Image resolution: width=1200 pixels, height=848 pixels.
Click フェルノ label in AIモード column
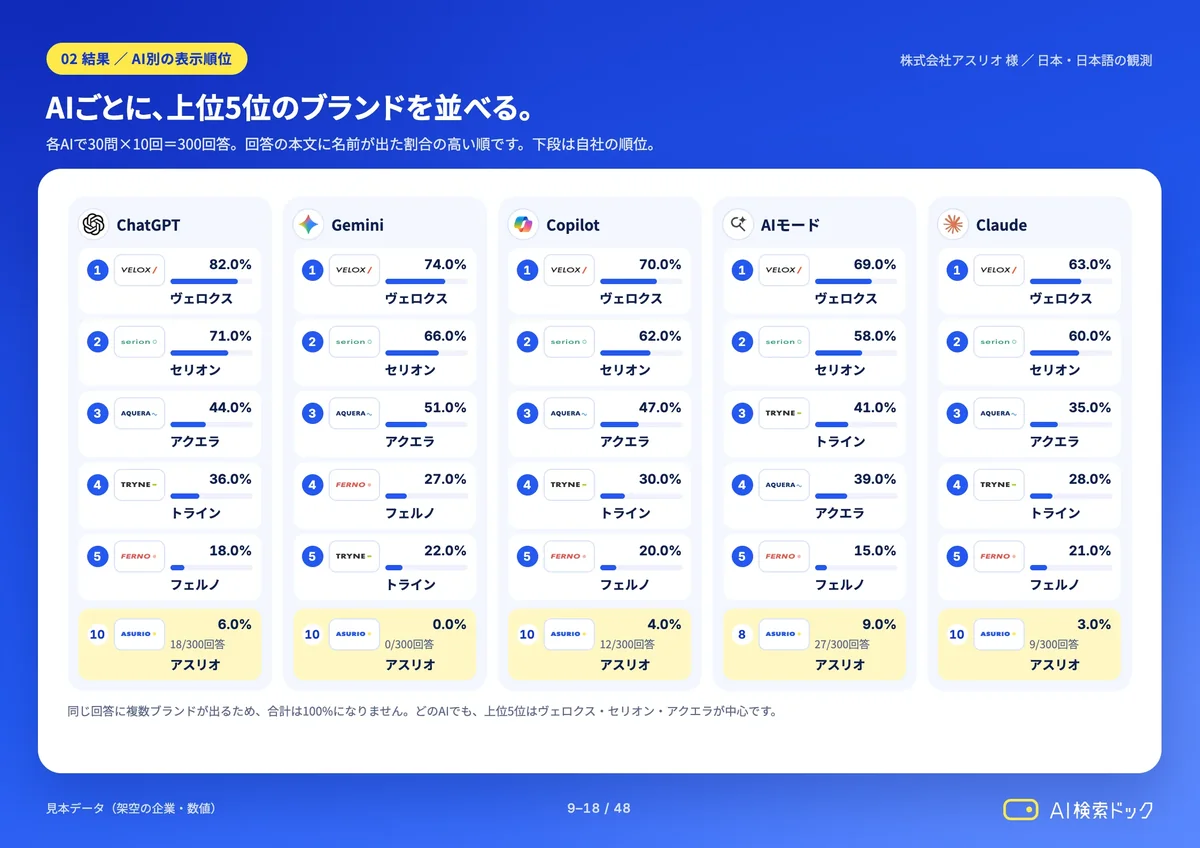pyautogui.click(x=840, y=584)
